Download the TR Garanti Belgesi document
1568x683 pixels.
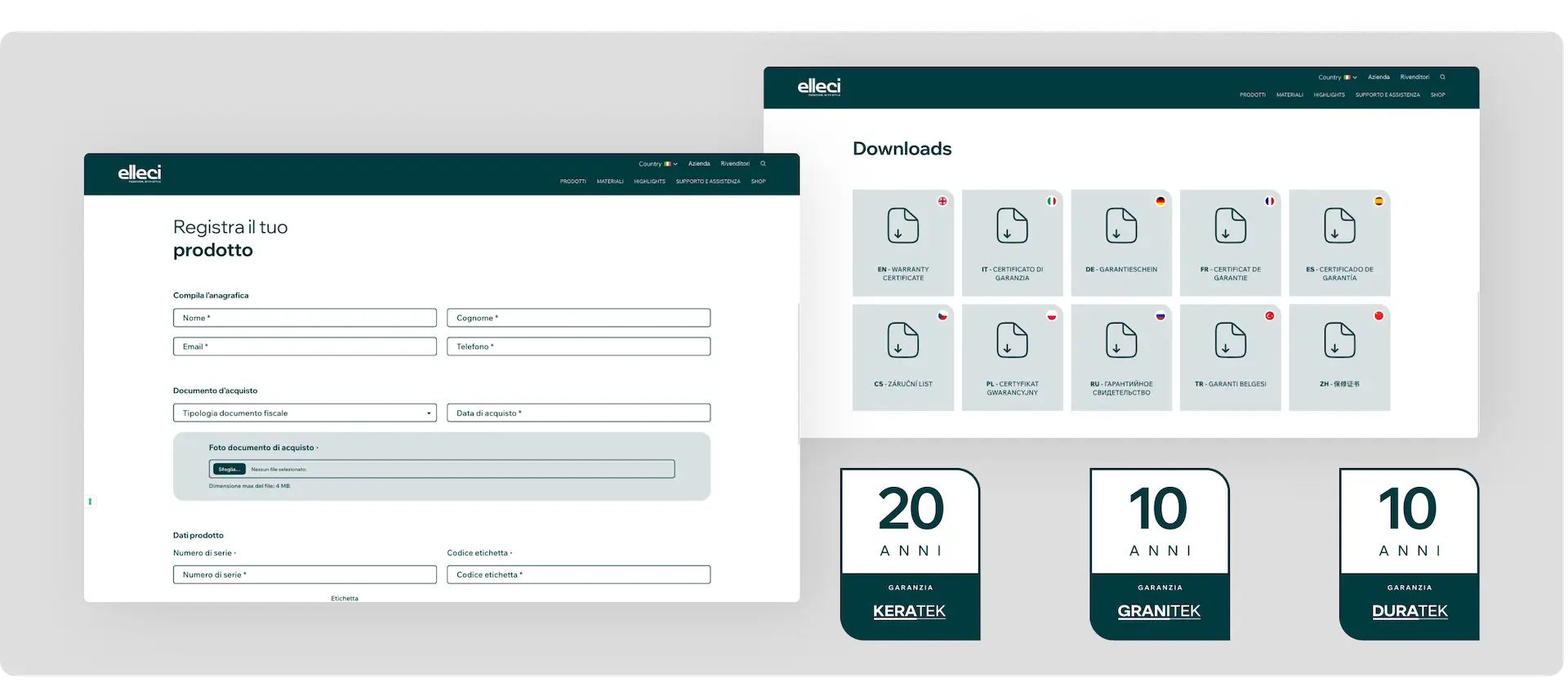click(x=1230, y=357)
